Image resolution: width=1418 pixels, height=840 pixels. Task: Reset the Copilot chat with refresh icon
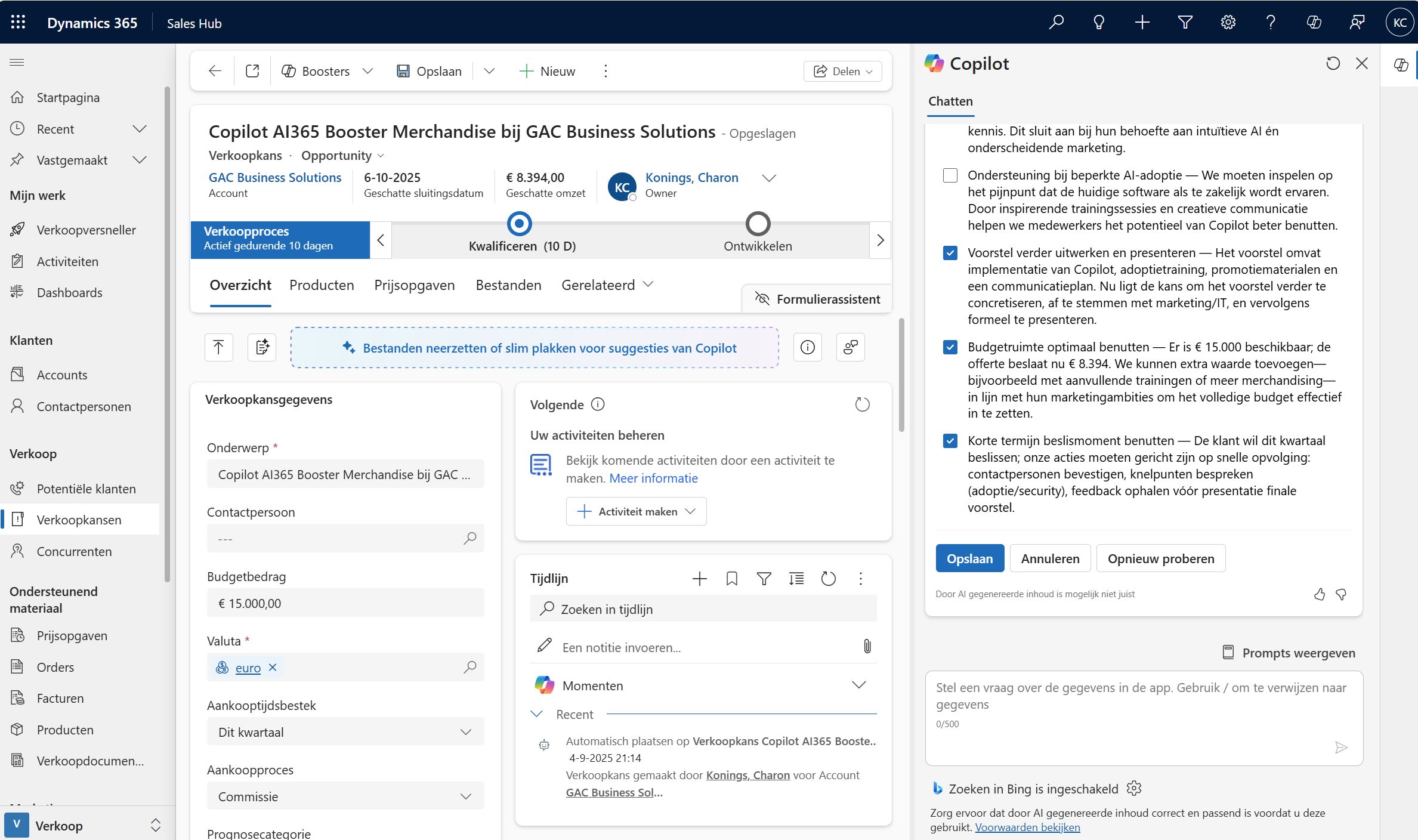point(1333,63)
